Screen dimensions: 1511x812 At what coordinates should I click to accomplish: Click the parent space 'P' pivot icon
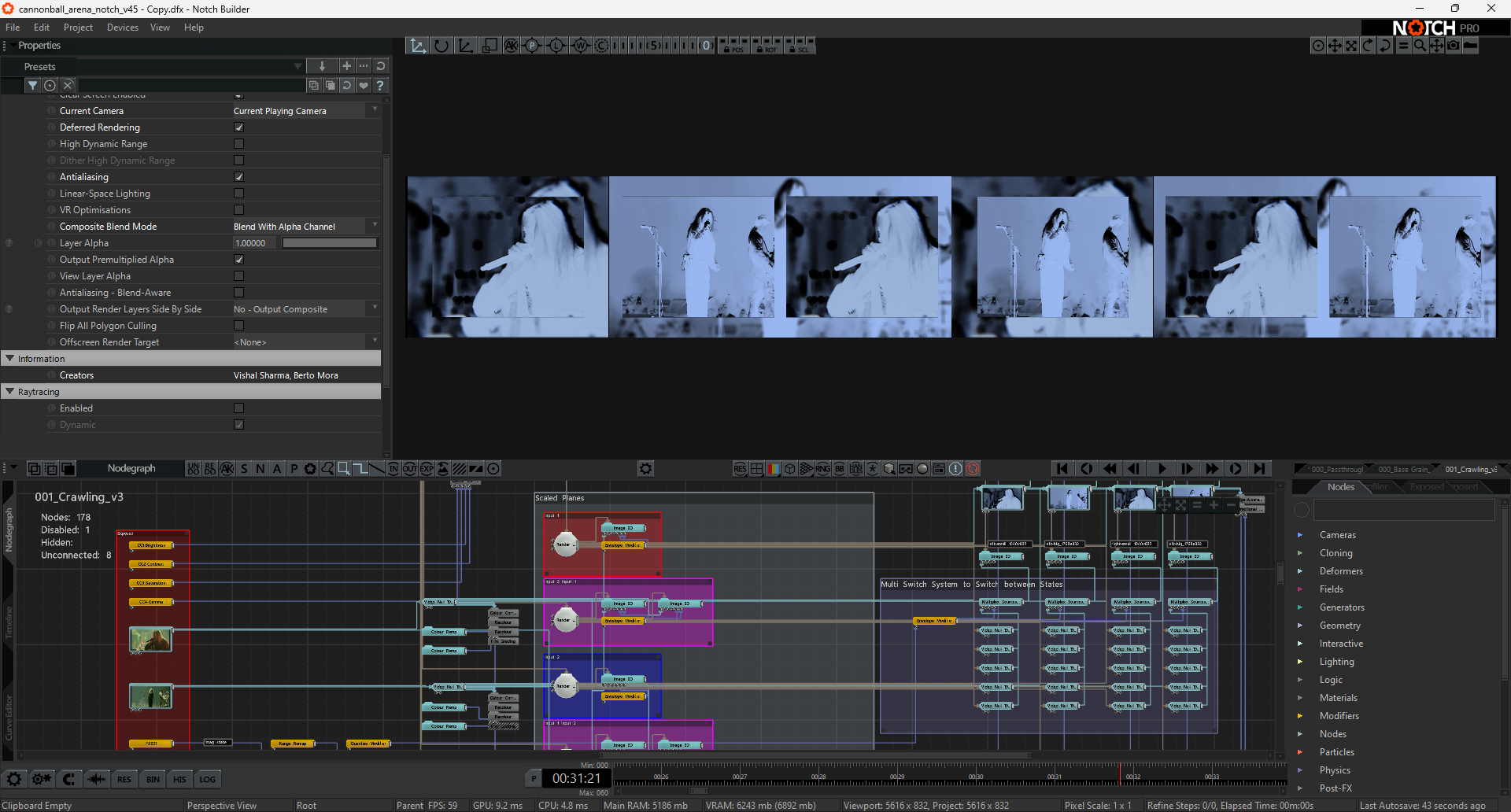coord(532,46)
